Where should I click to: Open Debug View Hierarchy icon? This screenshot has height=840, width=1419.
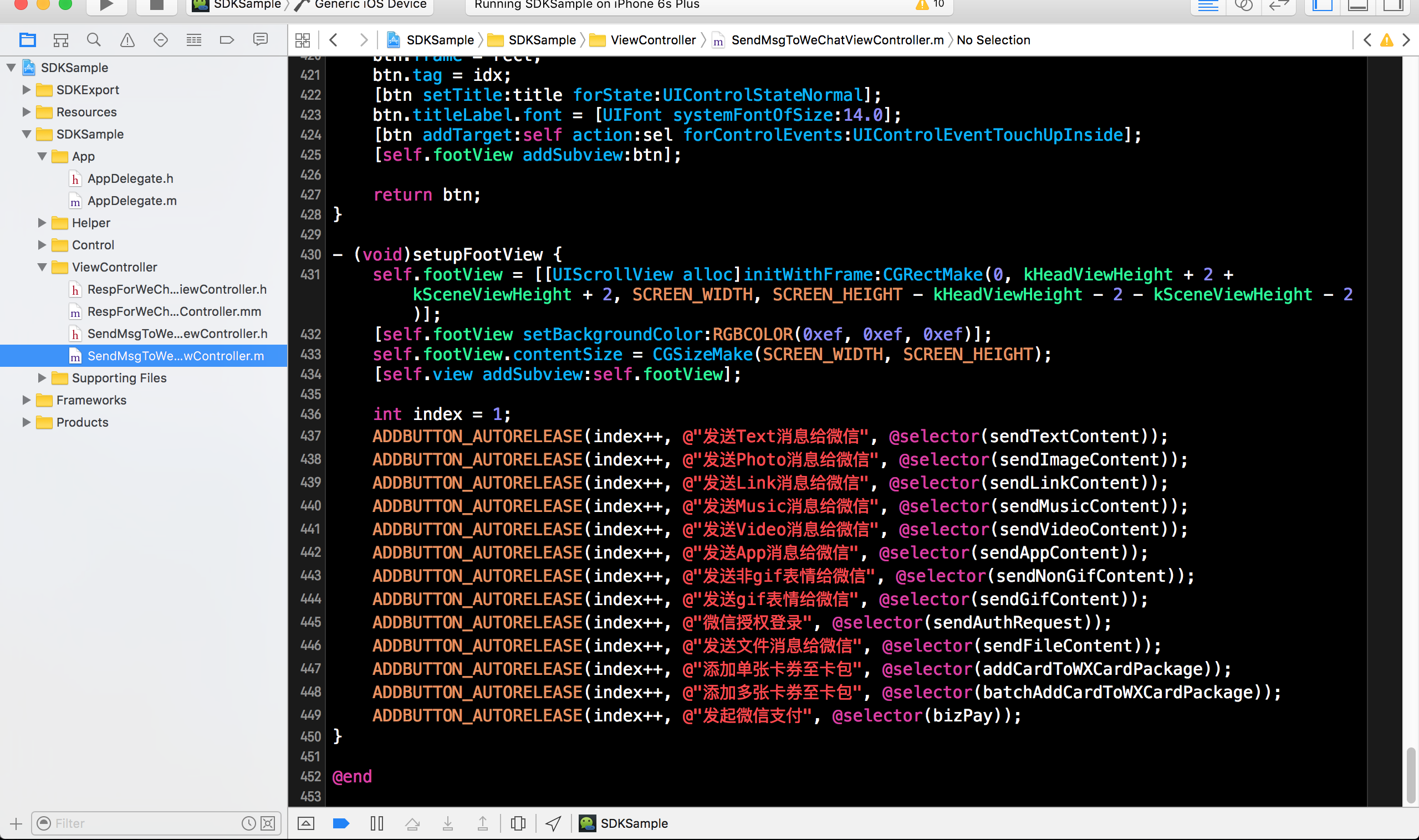(x=518, y=823)
